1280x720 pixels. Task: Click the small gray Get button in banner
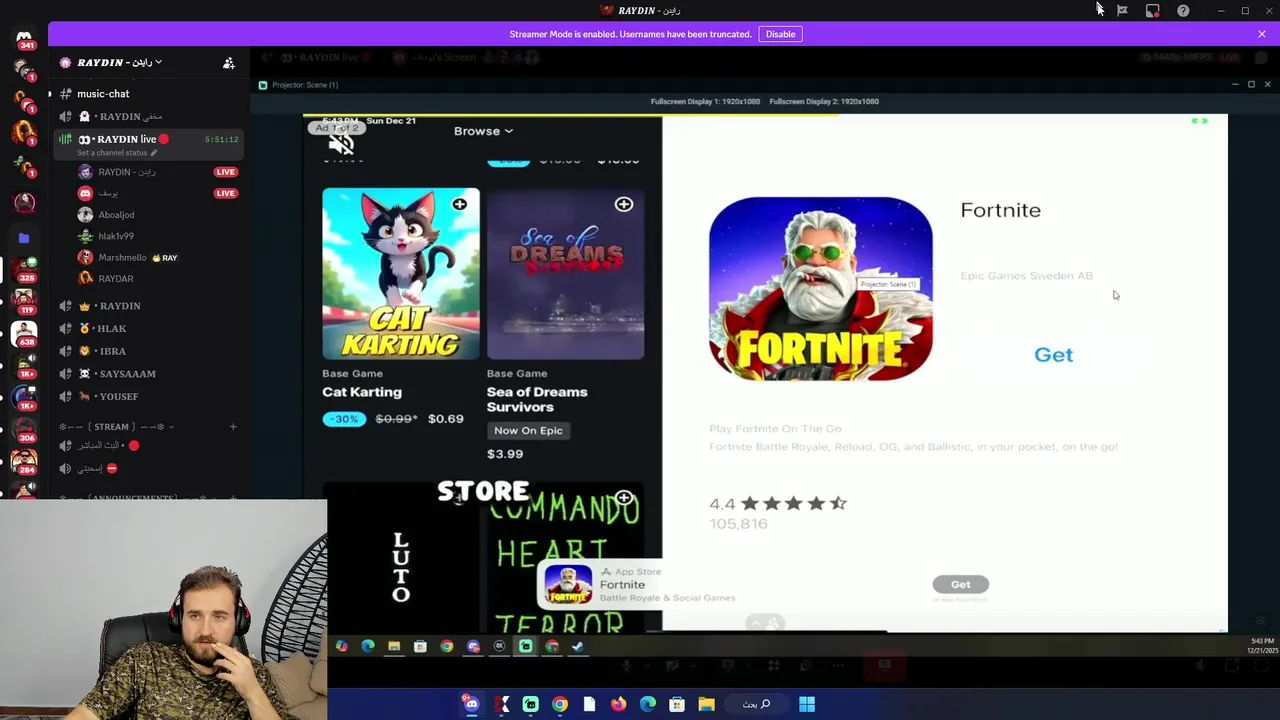point(960,585)
